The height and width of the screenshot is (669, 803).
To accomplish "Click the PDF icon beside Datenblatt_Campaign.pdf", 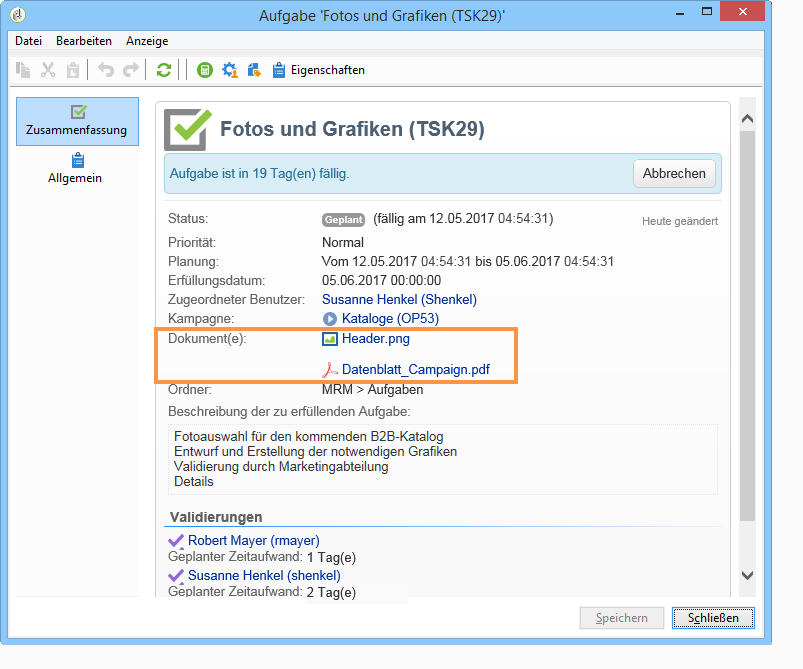I will (x=330, y=370).
